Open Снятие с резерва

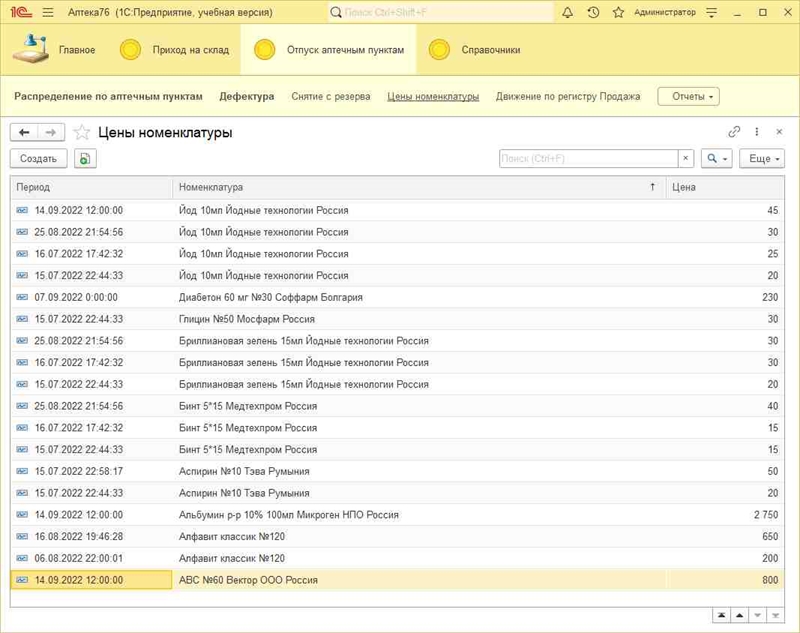(331, 96)
